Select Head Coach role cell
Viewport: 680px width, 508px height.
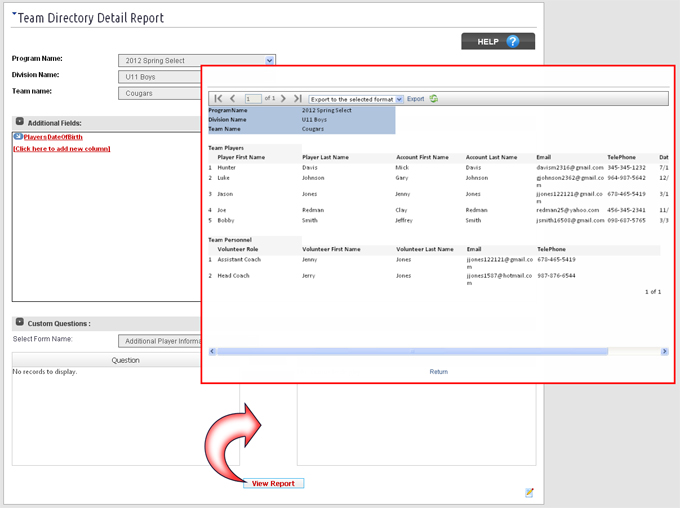tap(233, 275)
